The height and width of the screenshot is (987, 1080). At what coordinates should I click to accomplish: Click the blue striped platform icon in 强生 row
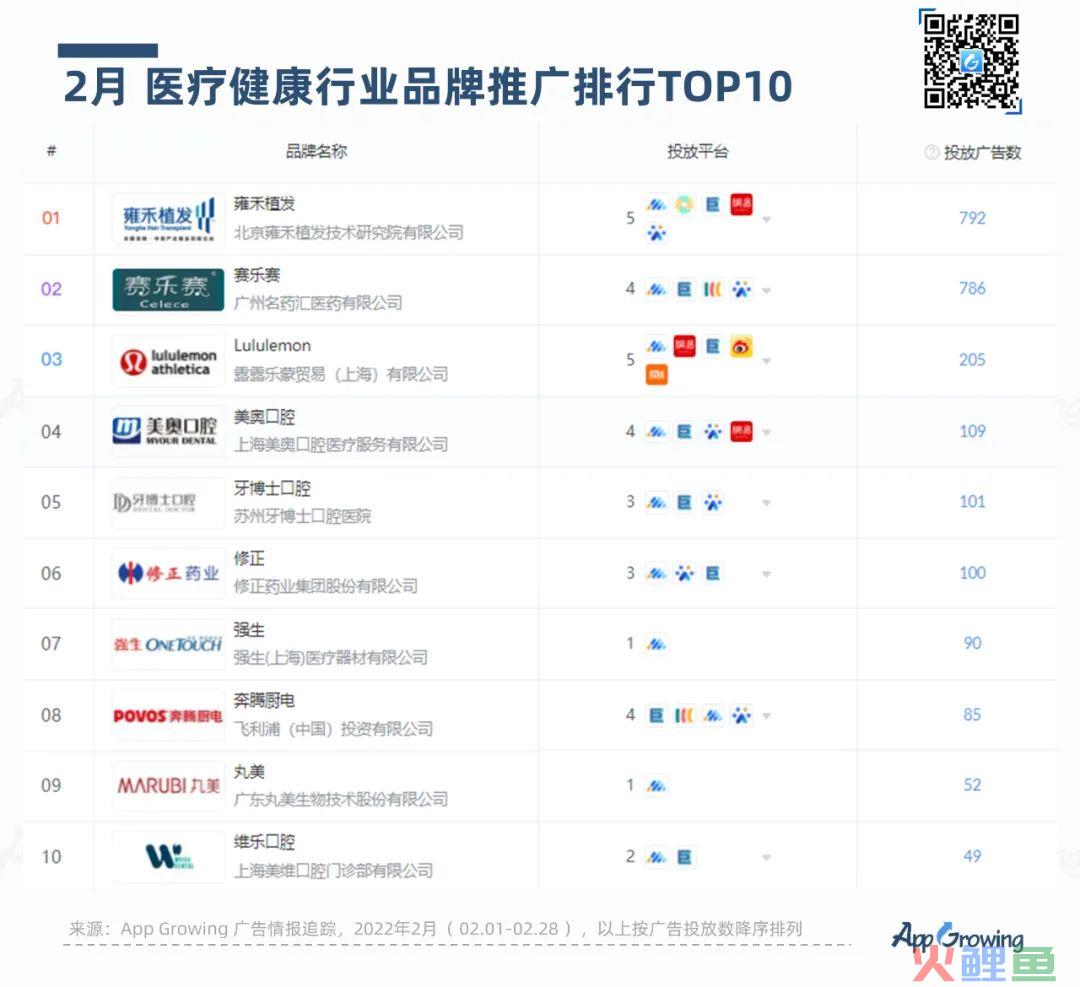click(x=656, y=644)
